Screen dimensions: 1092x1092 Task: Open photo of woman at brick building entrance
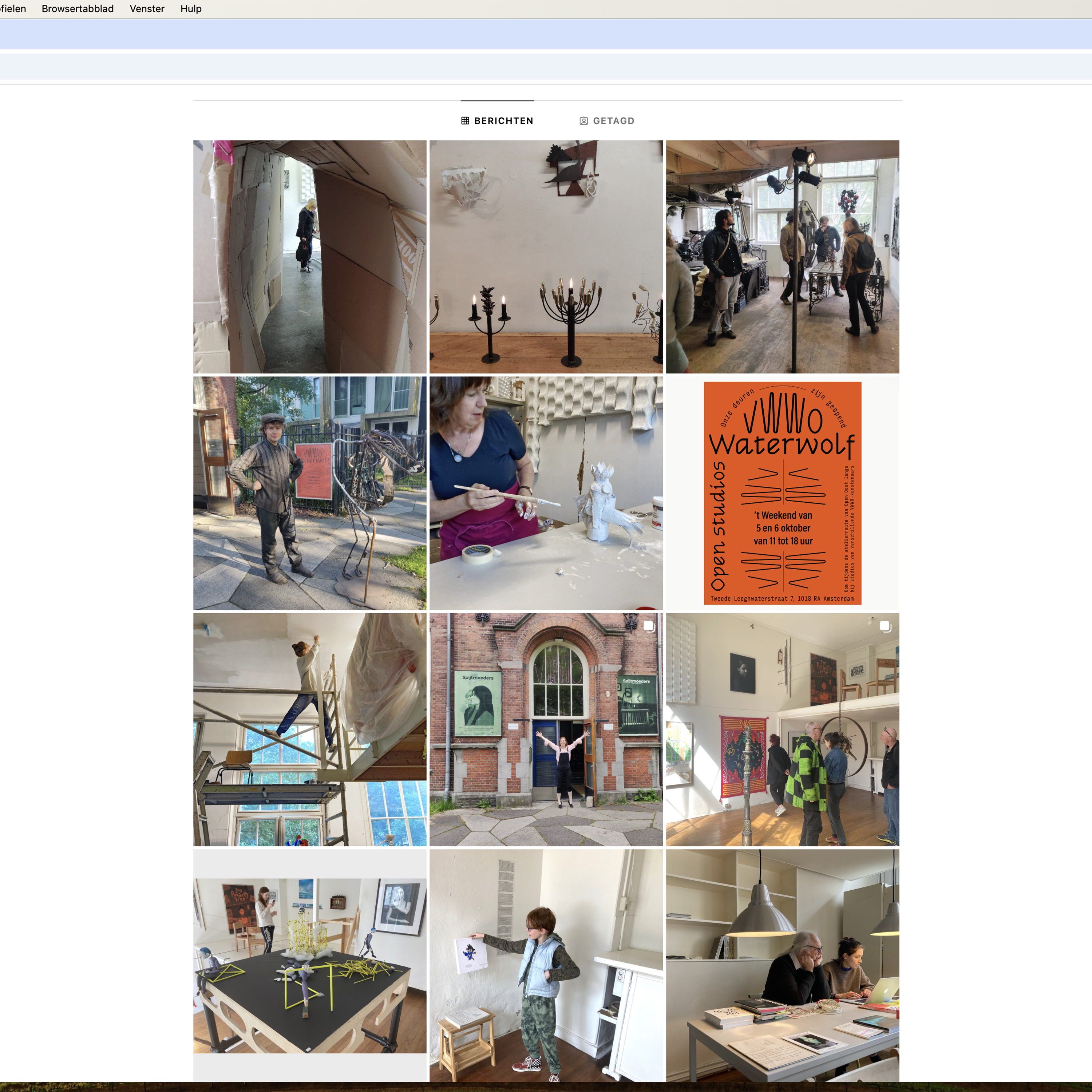(x=546, y=729)
